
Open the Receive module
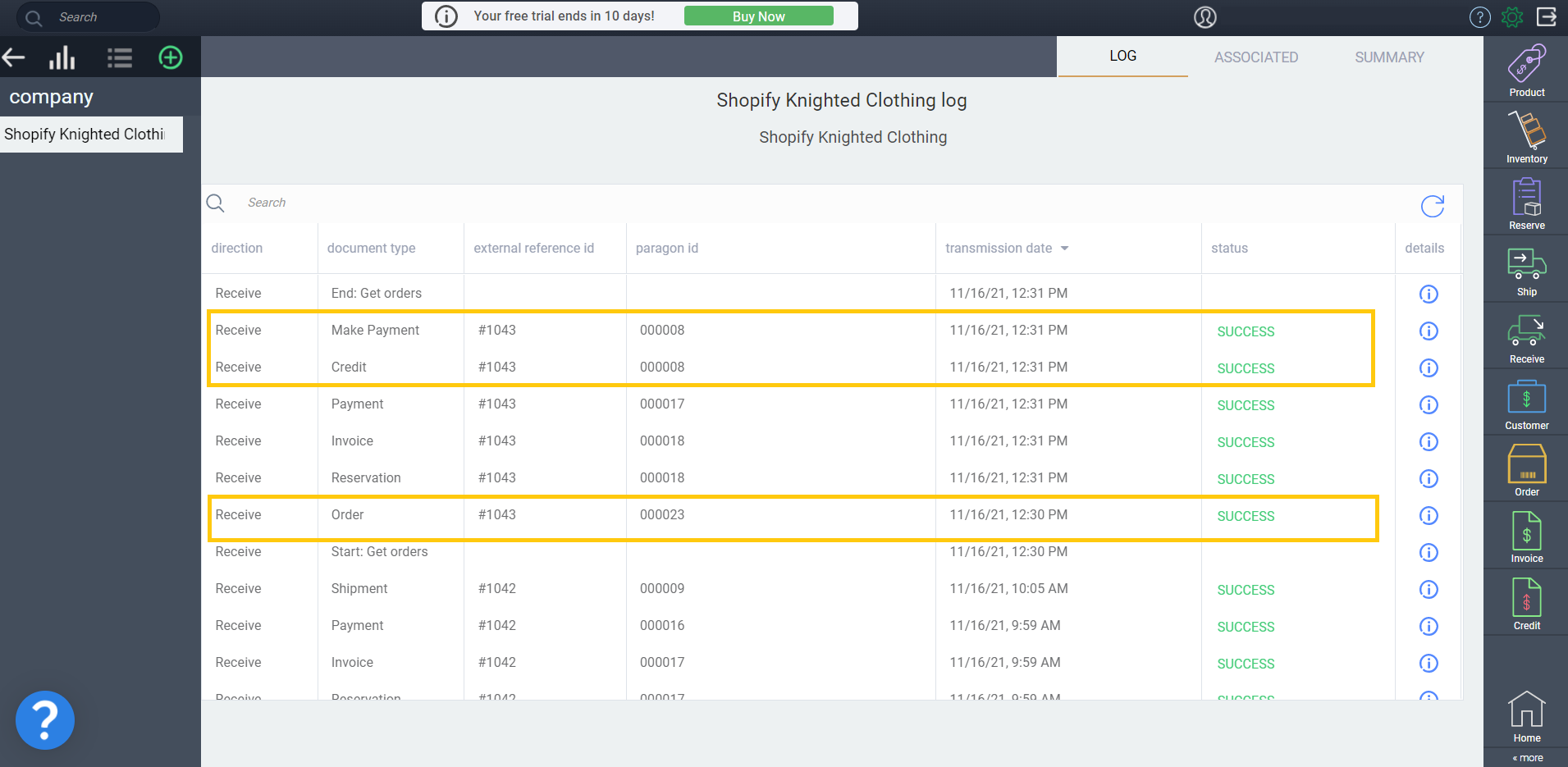pyautogui.click(x=1526, y=337)
